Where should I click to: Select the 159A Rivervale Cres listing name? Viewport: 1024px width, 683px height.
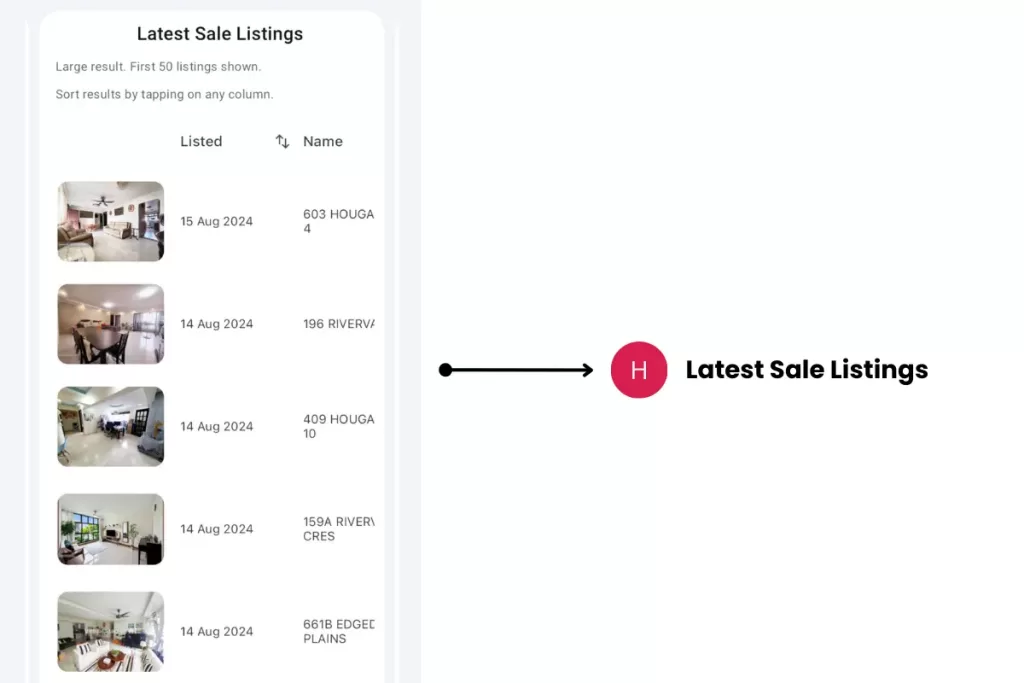(338, 529)
